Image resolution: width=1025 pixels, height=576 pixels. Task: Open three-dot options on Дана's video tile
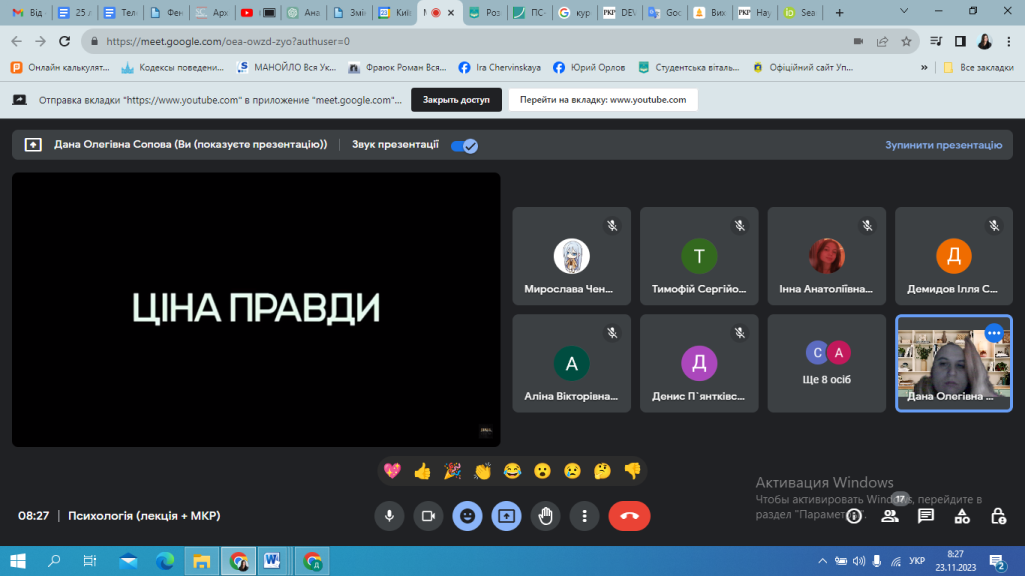(x=993, y=333)
